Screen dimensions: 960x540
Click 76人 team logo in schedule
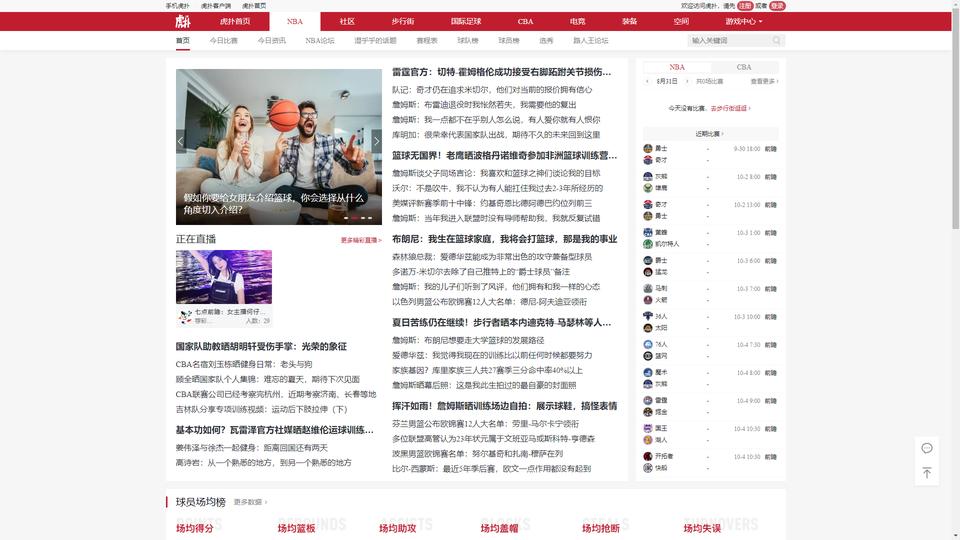(648, 344)
